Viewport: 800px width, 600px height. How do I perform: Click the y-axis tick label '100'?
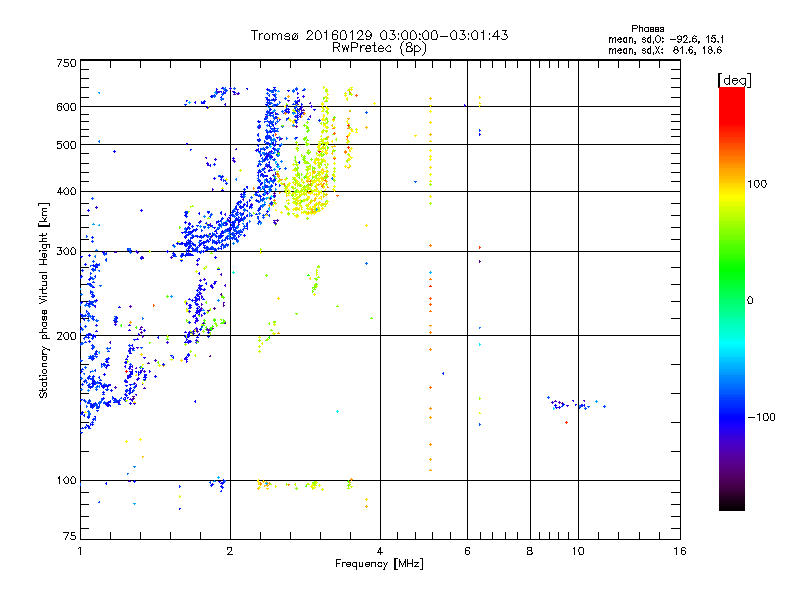[x=66, y=480]
